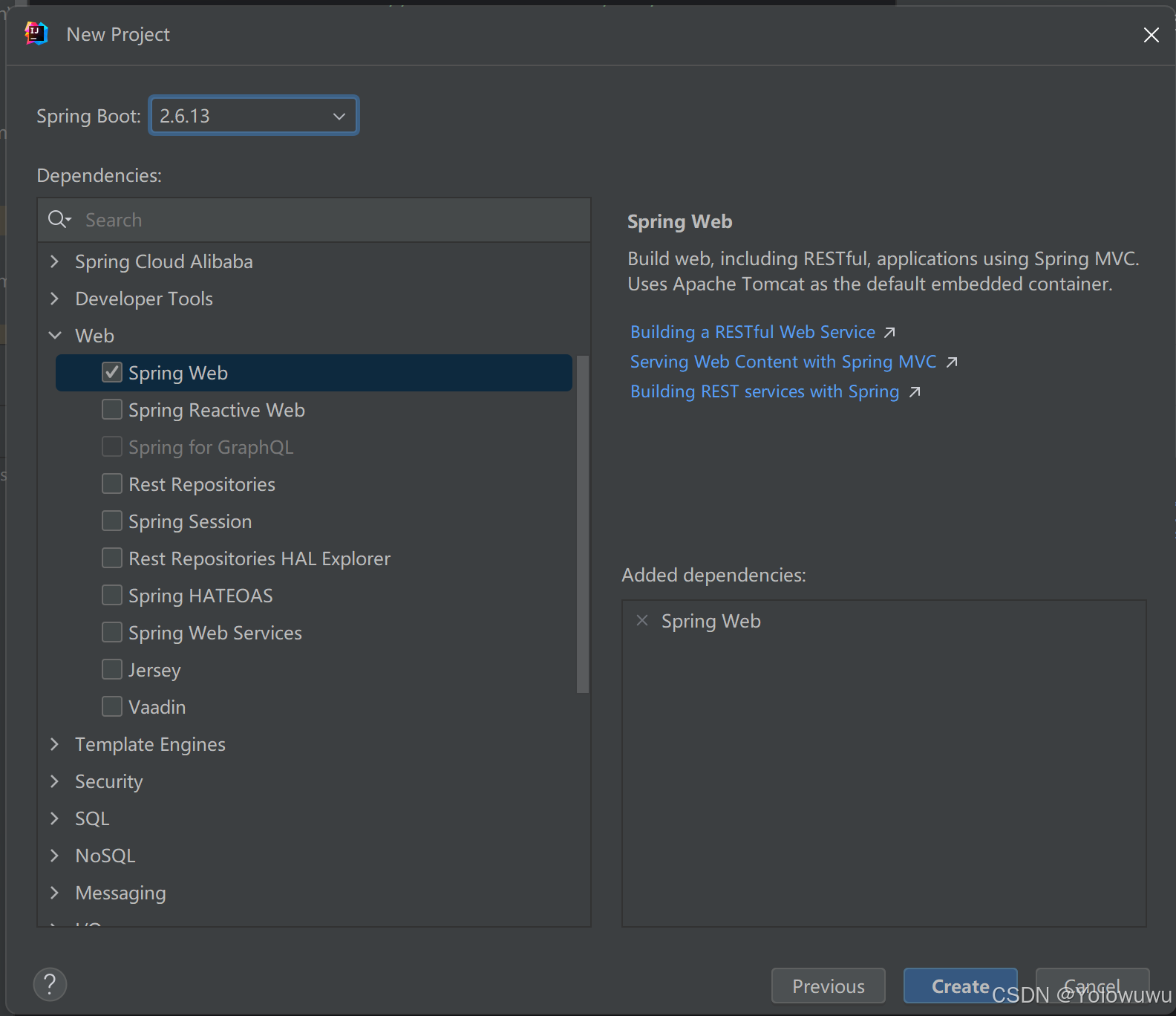Select the Rest Repositories label
The image size is (1176, 1016).
point(202,484)
